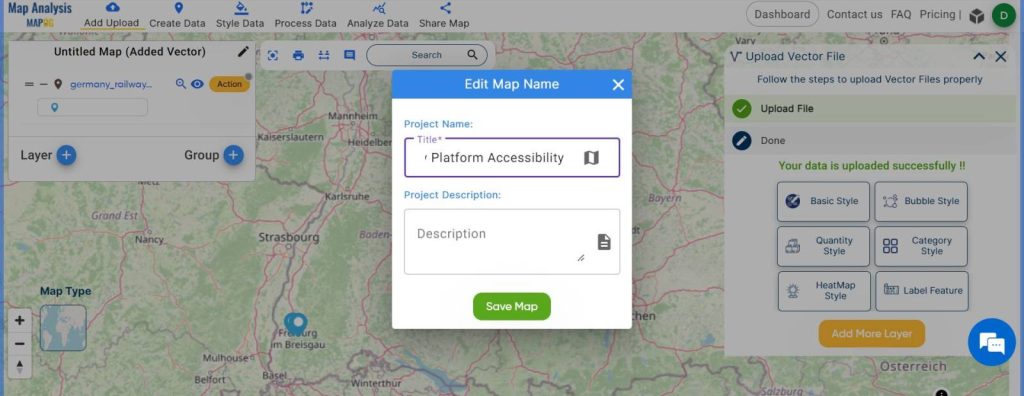
Task: Click the search magnifier icon
Action: (472, 55)
